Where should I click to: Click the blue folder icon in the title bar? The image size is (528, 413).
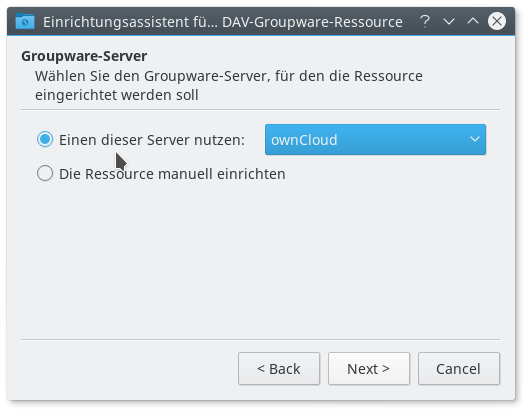pyautogui.click(x=25, y=21)
